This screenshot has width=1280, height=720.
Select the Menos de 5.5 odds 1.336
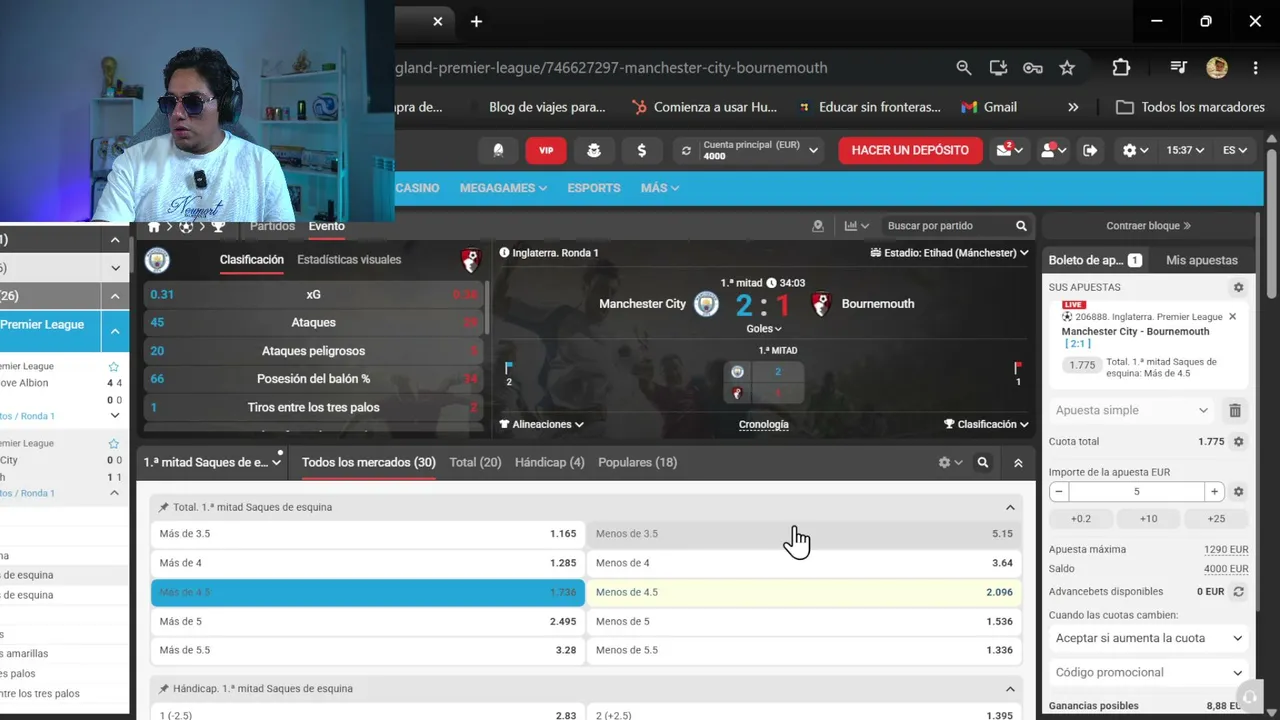click(x=804, y=650)
